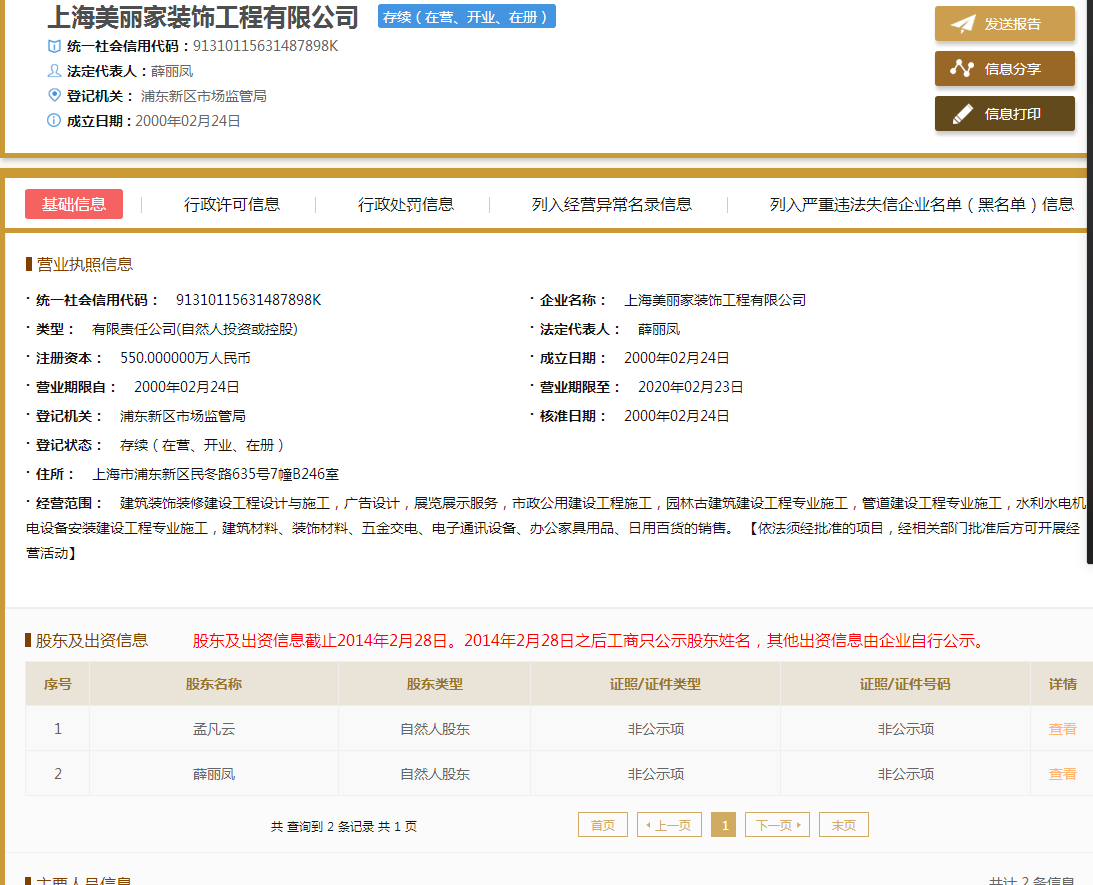Click the establishment date info icon
This screenshot has width=1093, height=885.
point(55,120)
